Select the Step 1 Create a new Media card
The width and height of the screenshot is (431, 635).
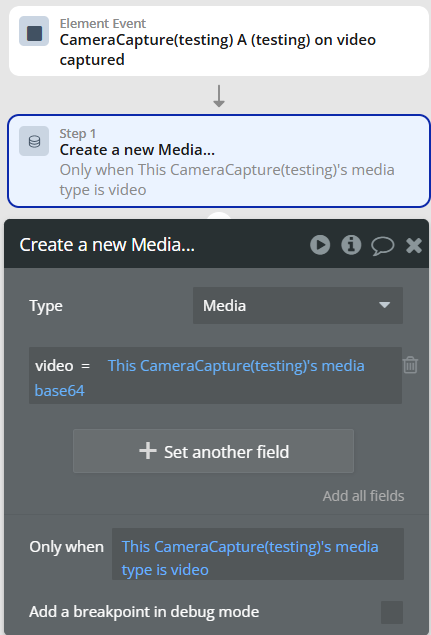(x=219, y=161)
